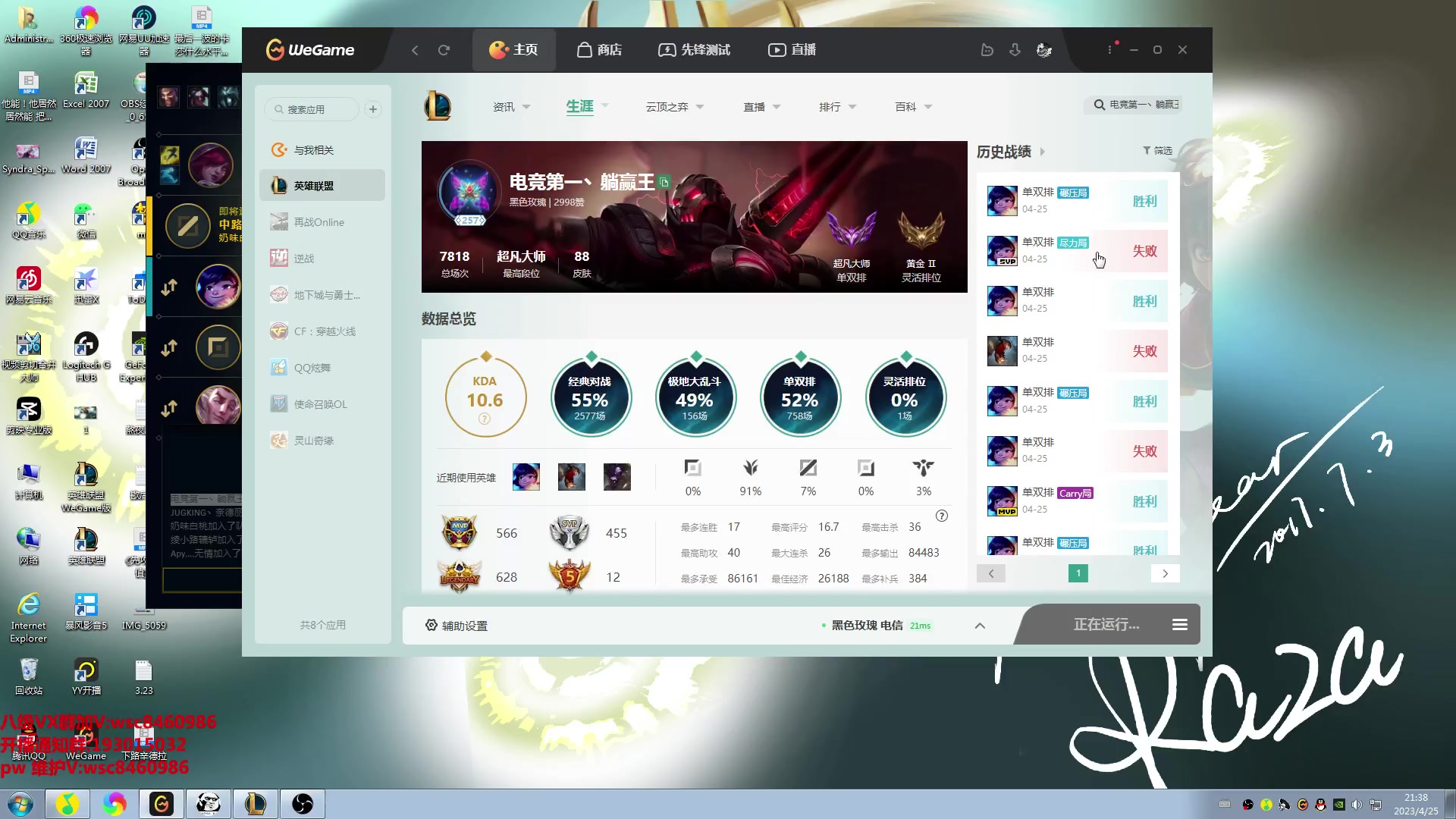Click the MVP badge icon with 566

coord(460,532)
